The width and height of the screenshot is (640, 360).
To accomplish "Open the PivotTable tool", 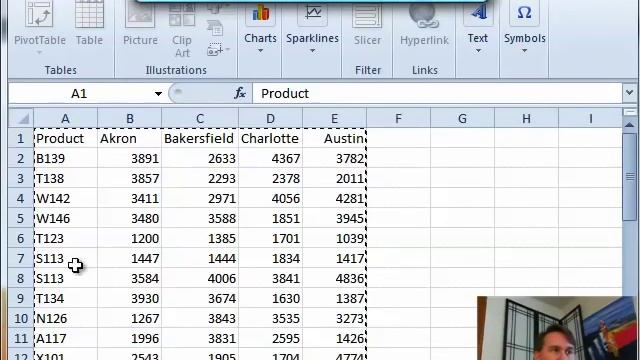I will [x=40, y=28].
